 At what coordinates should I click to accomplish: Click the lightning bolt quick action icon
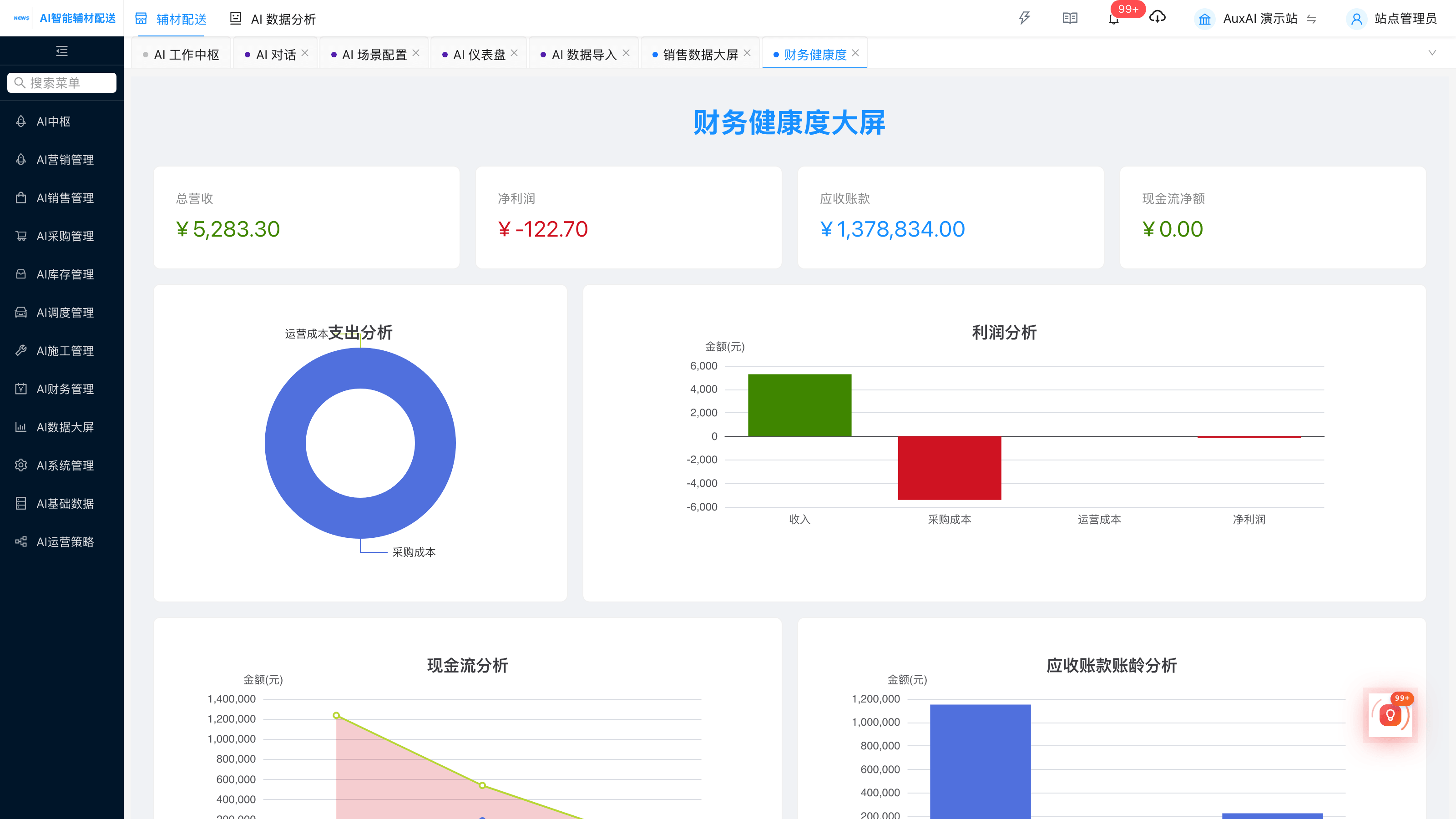[x=1024, y=18]
